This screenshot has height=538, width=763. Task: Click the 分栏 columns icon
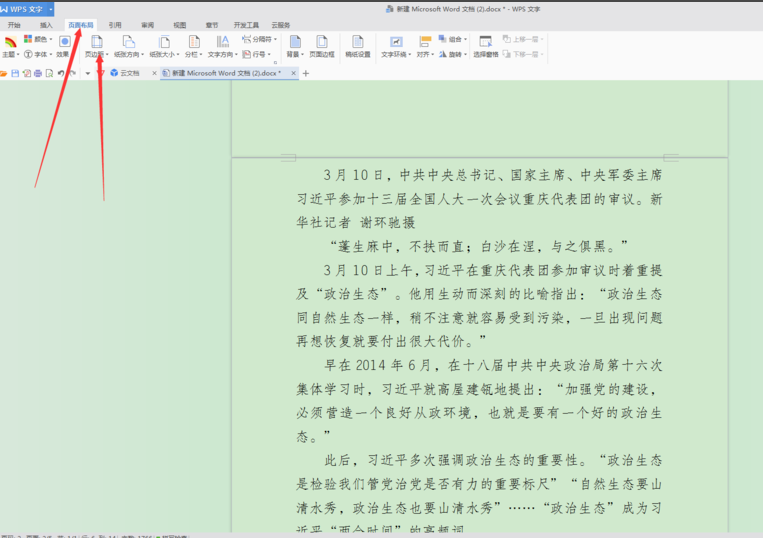coord(193,46)
